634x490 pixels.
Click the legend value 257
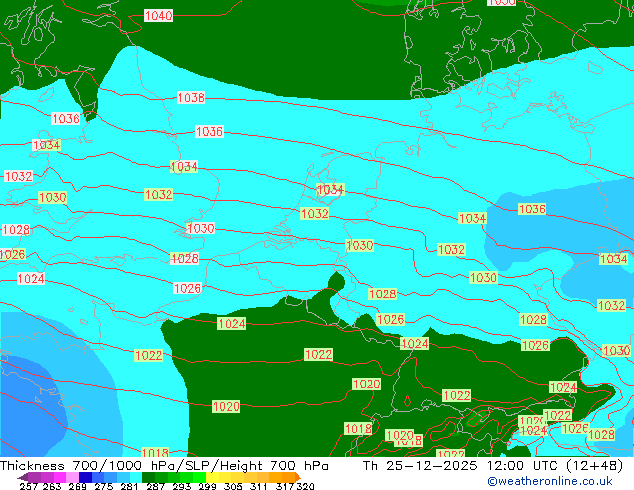click(29, 486)
